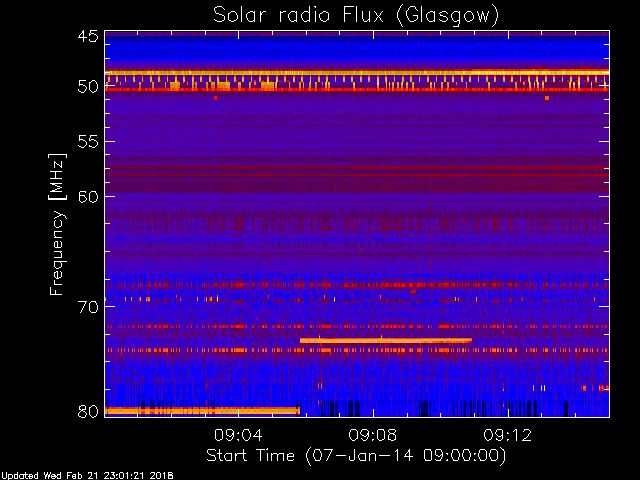Image resolution: width=640 pixels, height=480 pixels.
Task: Click the 45 frequency tick label
Action: coord(88,36)
